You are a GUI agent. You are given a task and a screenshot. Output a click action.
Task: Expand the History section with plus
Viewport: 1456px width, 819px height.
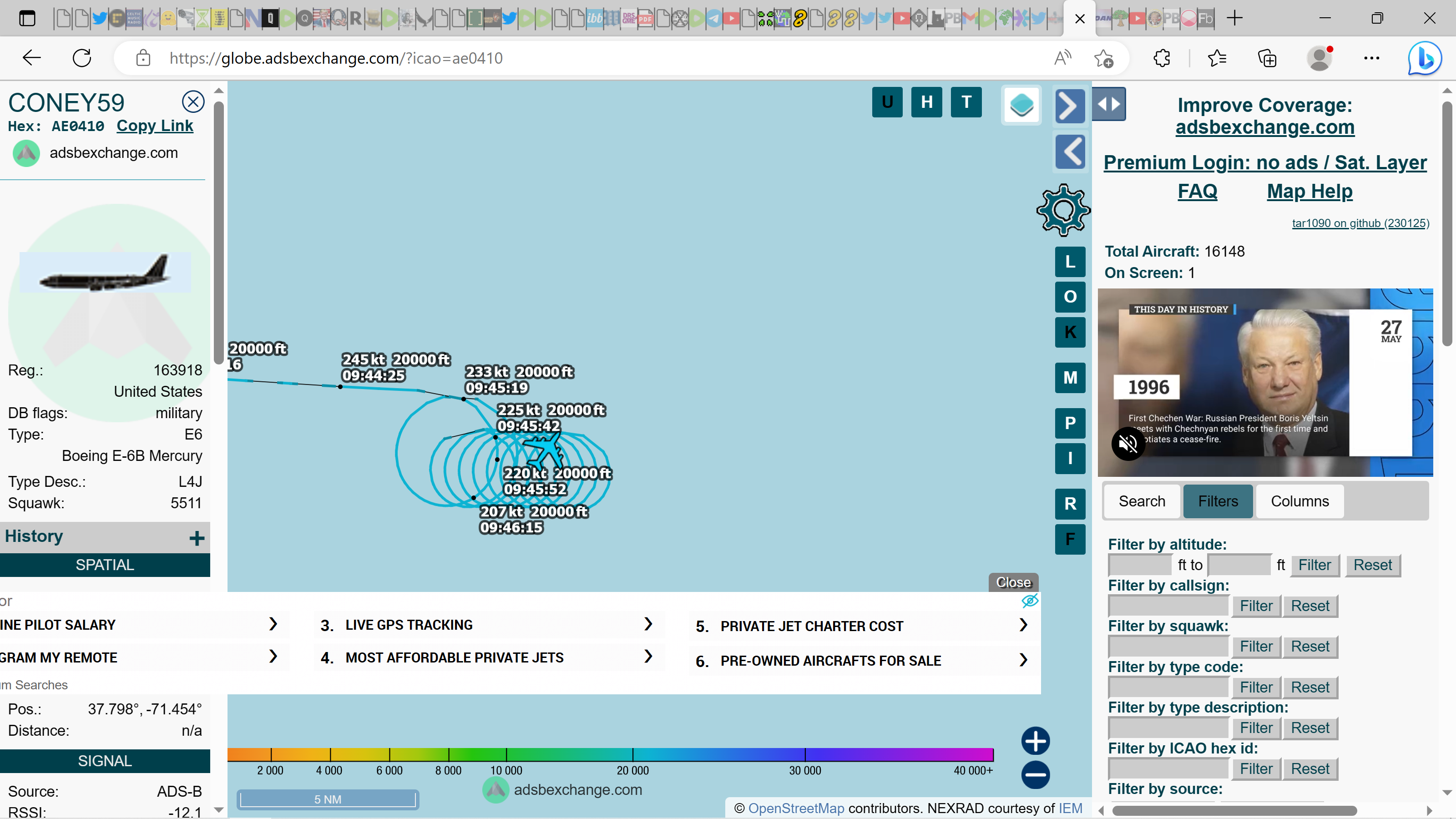[x=196, y=538]
